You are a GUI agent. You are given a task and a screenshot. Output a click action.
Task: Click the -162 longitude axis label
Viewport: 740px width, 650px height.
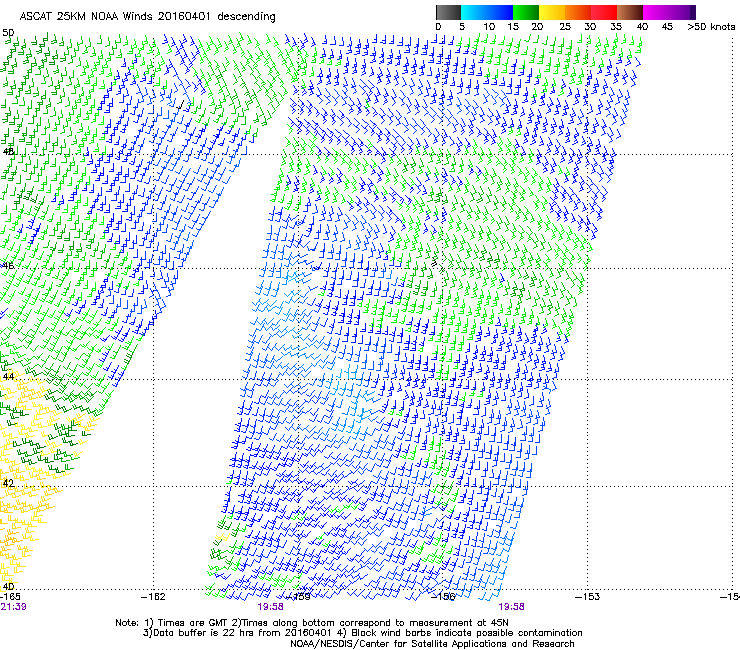pos(153,597)
